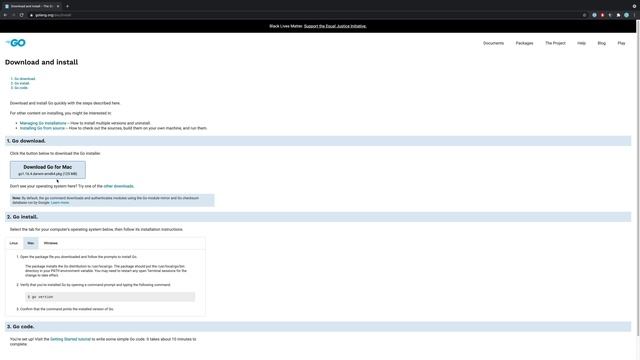Open the Chrome three-dot menu
The image size is (640, 360).
[x=634, y=15]
